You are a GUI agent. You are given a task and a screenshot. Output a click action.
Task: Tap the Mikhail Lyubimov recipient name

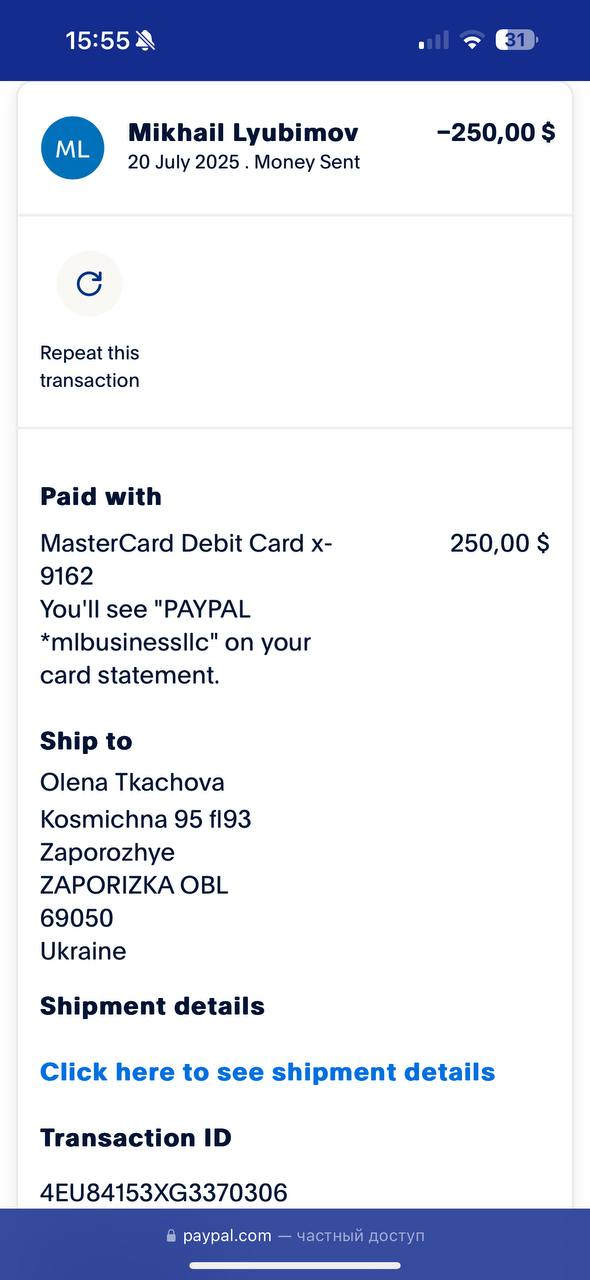(x=243, y=133)
